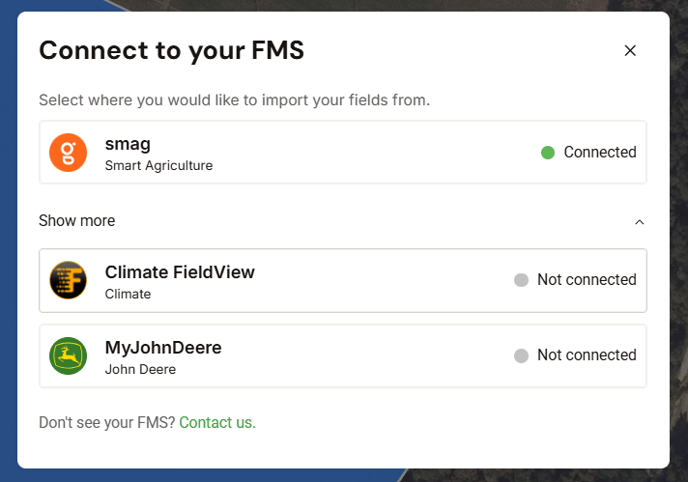Screen dimensions: 688x482
Task: Close the Connect to your FMS dialog
Action: (x=630, y=51)
